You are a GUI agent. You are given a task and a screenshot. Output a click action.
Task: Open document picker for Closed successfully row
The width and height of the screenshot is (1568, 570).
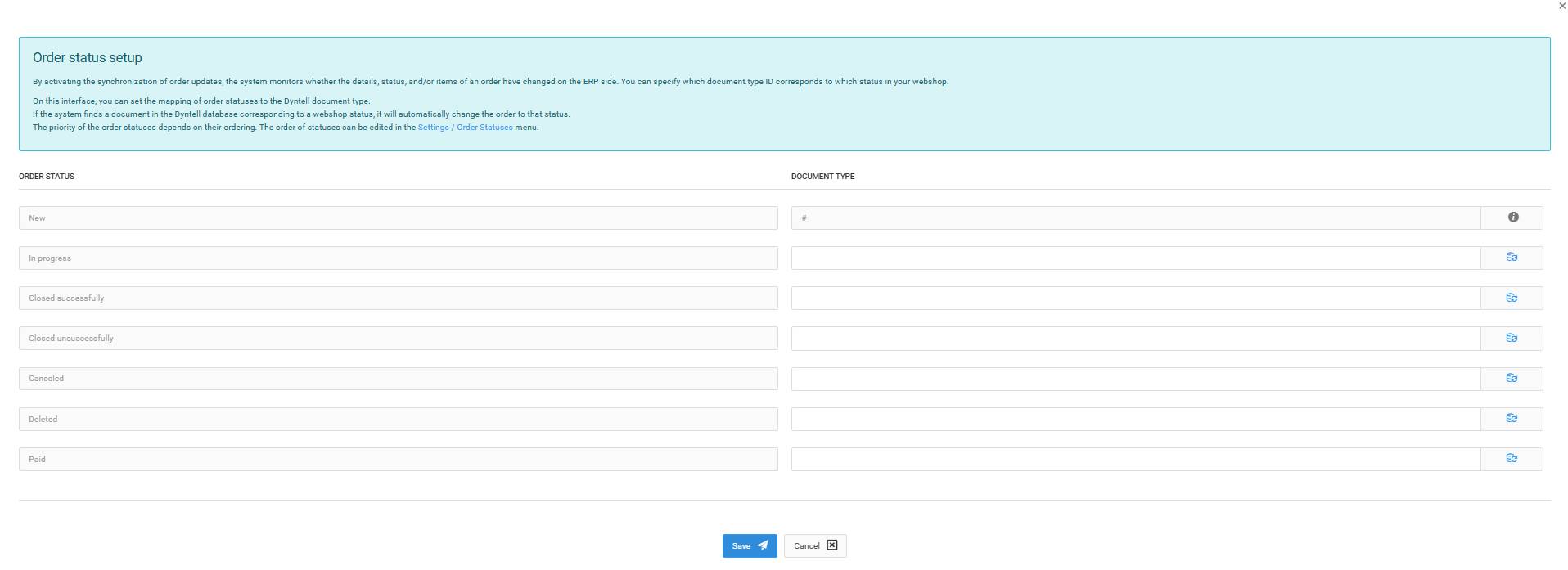click(1512, 298)
